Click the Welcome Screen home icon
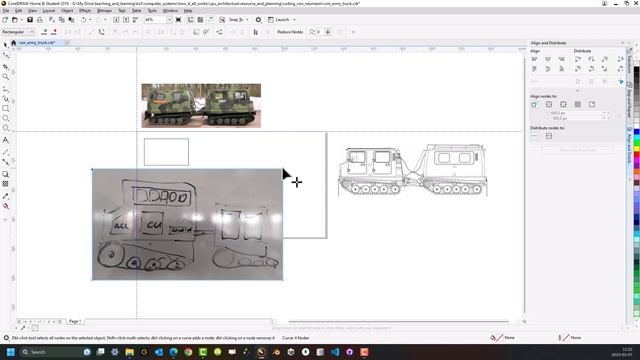640x360 pixels. click(x=13, y=43)
